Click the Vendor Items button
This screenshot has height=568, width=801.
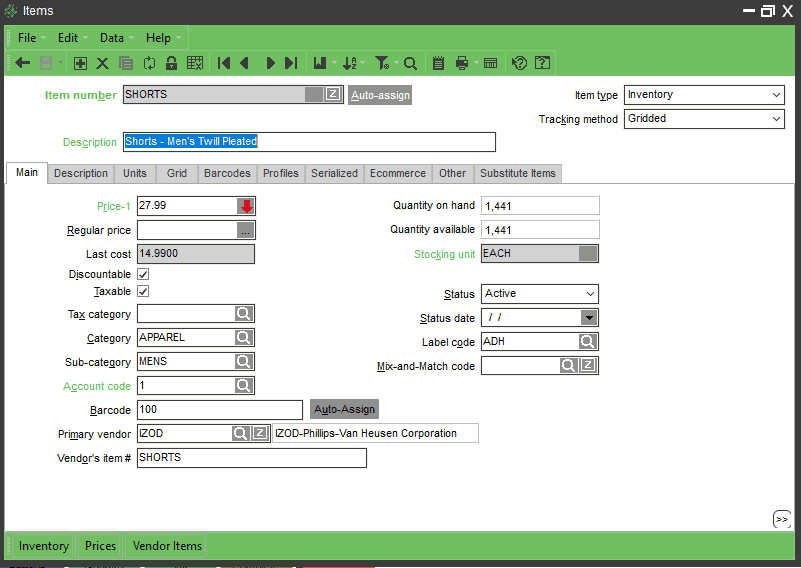167,546
